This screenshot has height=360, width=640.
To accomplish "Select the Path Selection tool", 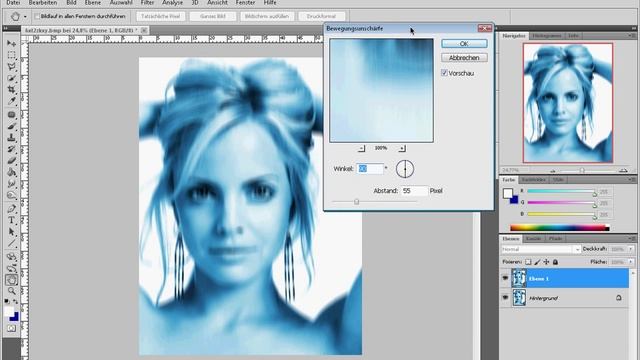I will [x=11, y=232].
